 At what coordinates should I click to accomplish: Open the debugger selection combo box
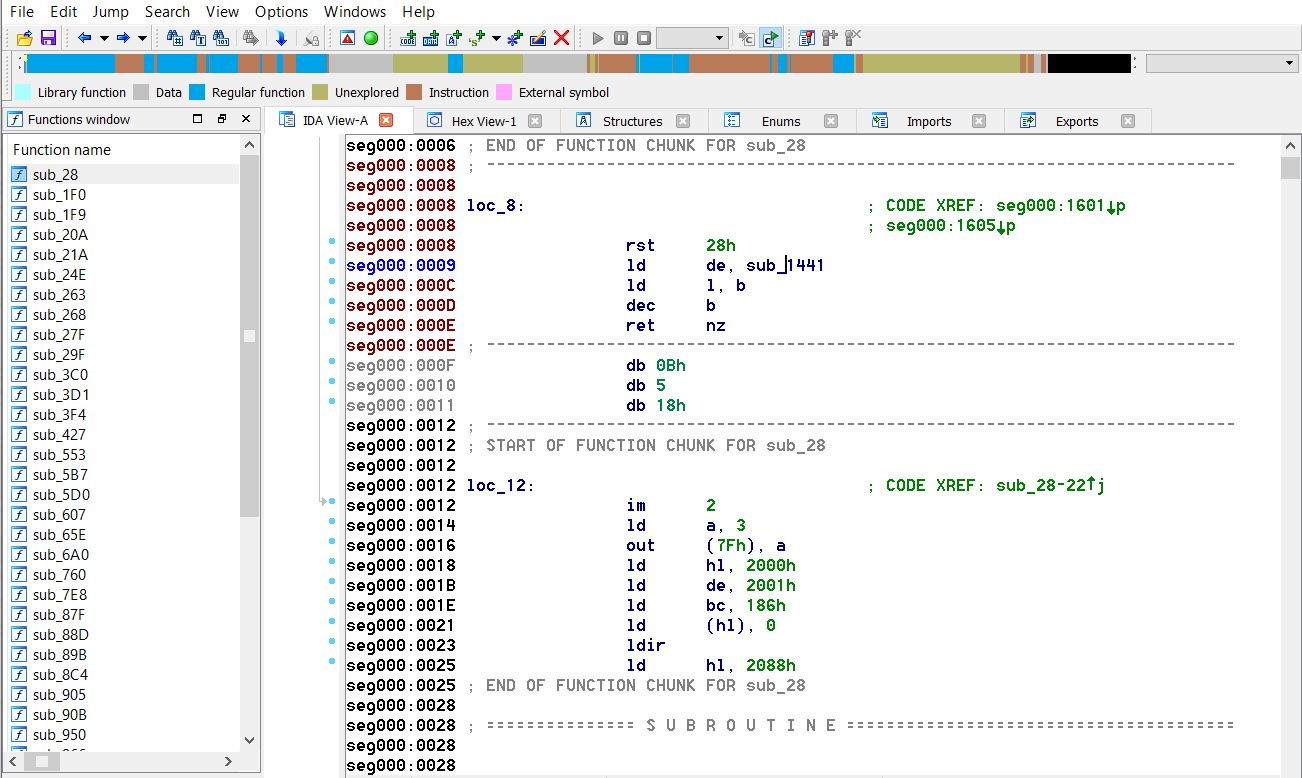coord(692,38)
